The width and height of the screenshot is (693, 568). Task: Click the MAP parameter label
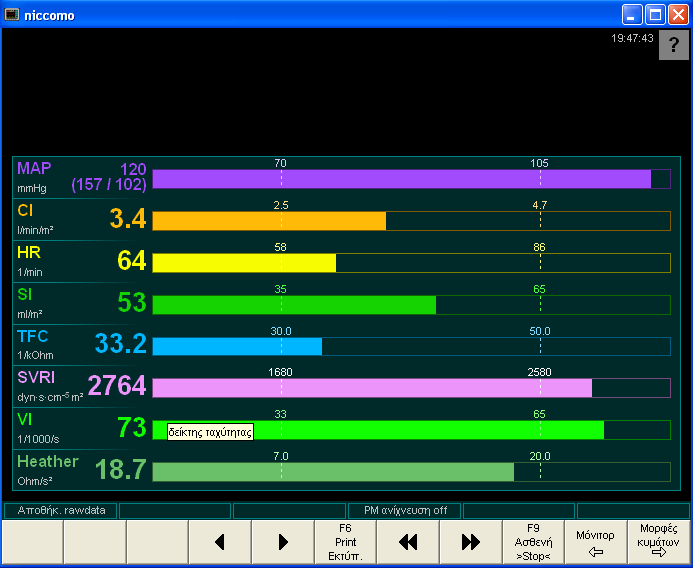coord(34,168)
